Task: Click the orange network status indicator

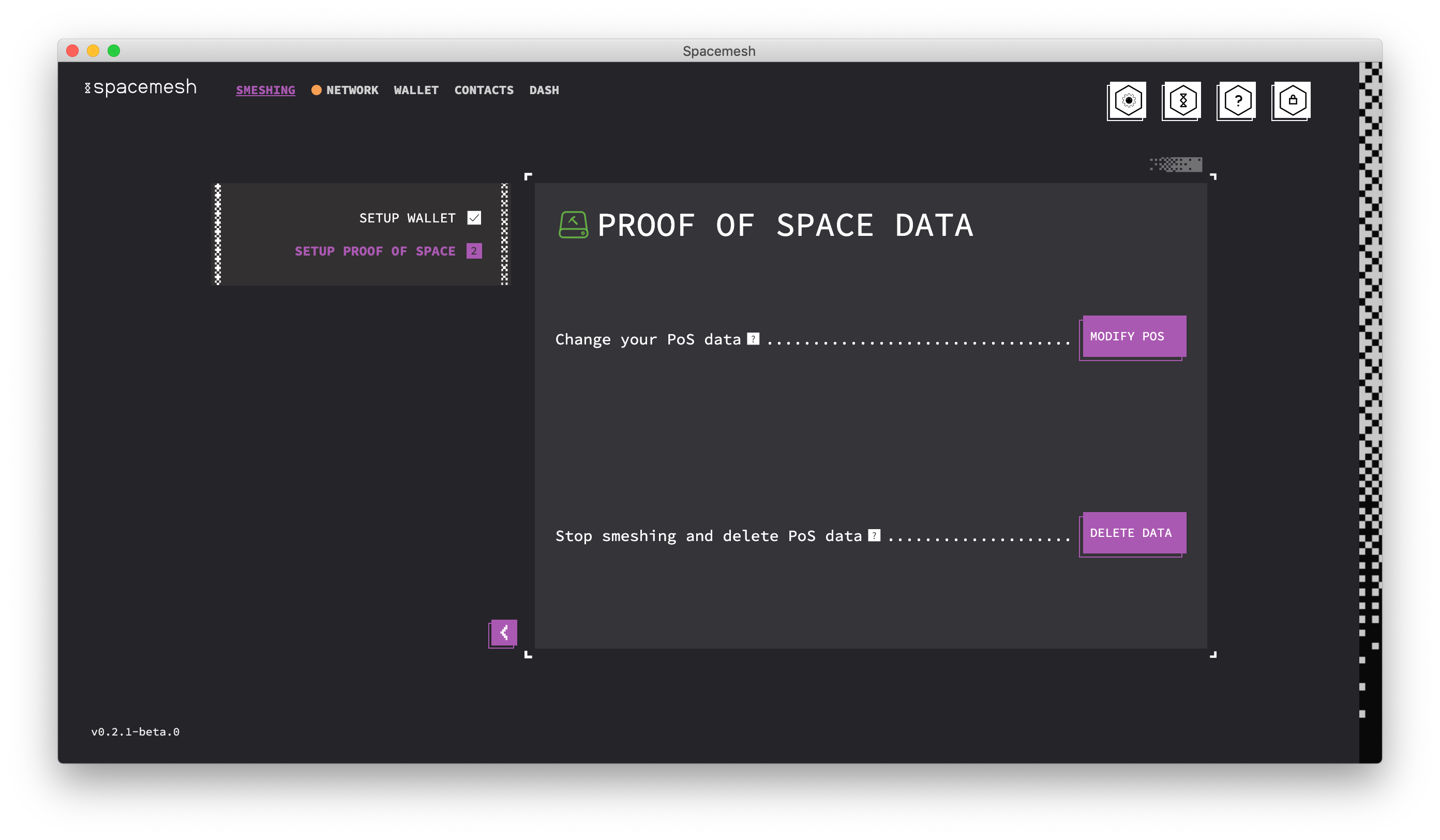Action: pyautogui.click(x=316, y=91)
